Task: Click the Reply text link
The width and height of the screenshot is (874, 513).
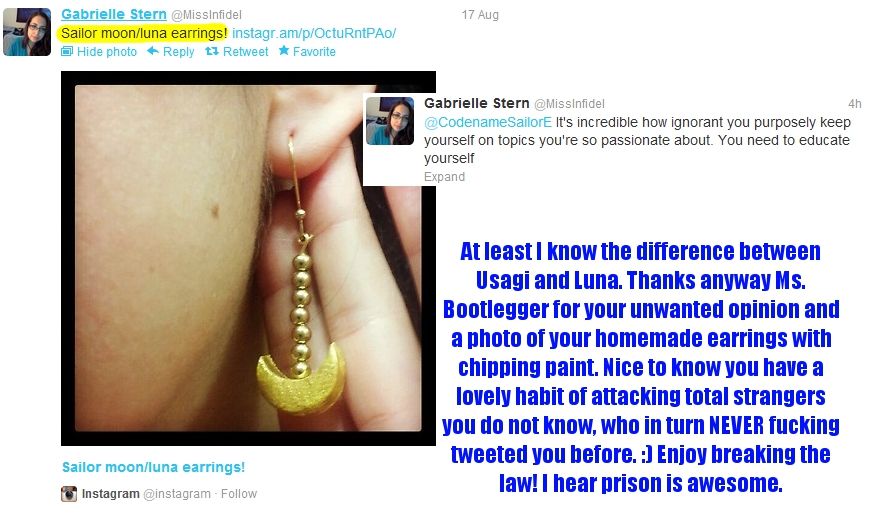Action: [x=178, y=52]
